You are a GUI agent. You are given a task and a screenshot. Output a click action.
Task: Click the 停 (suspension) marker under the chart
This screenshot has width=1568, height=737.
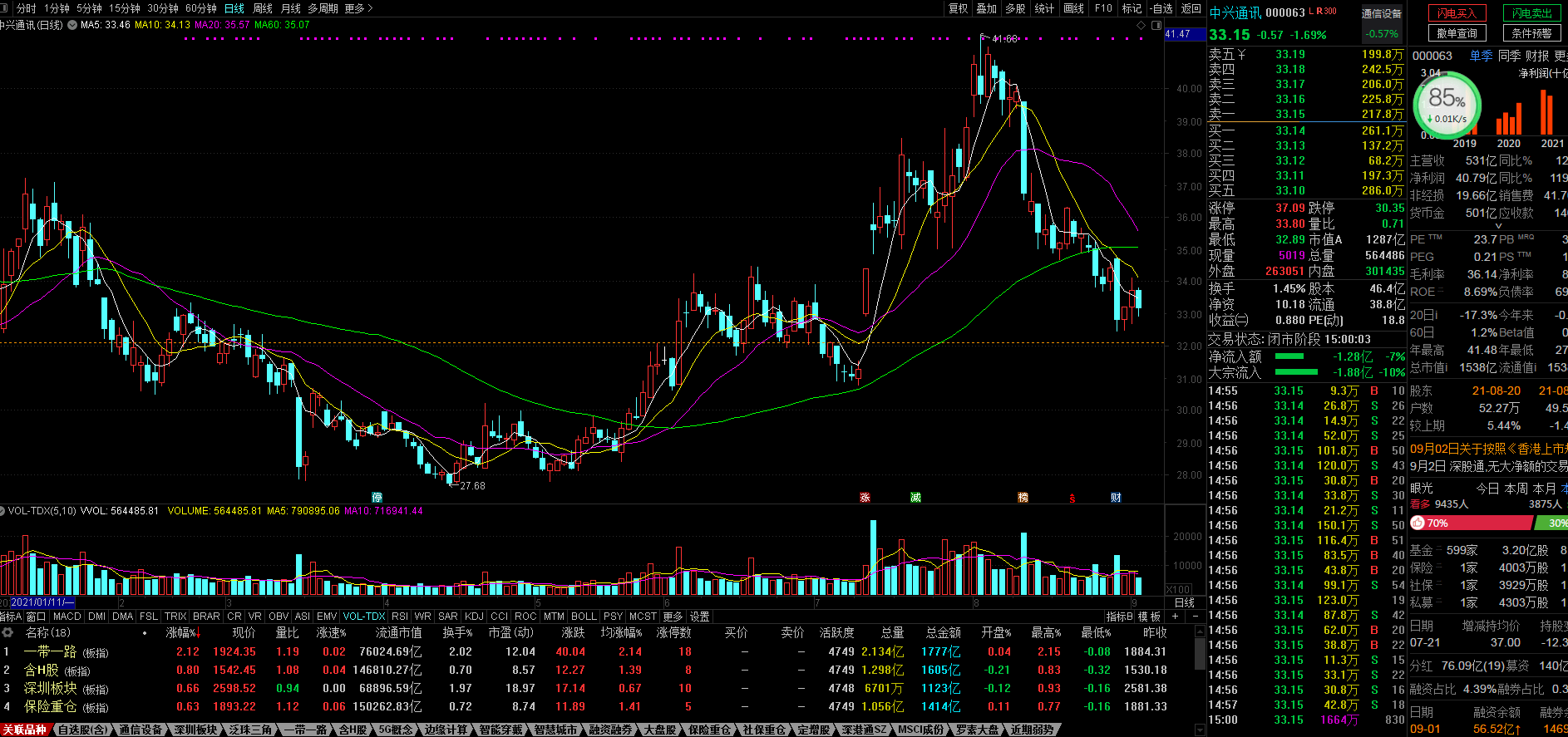377,498
